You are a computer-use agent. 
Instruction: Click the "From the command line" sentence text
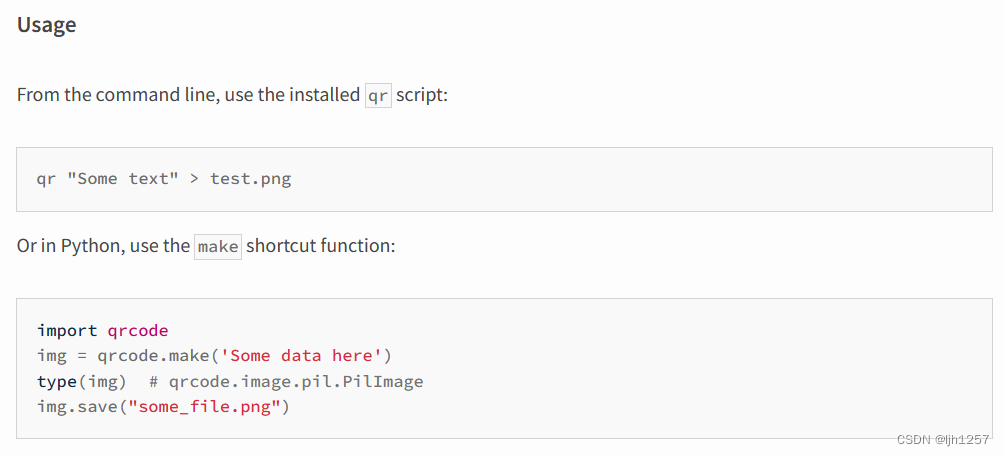click(x=188, y=96)
